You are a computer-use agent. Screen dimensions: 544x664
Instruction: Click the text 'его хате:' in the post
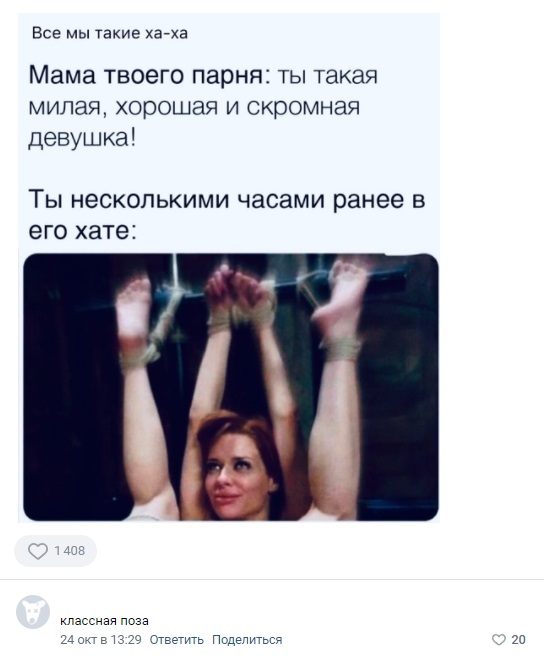83,231
